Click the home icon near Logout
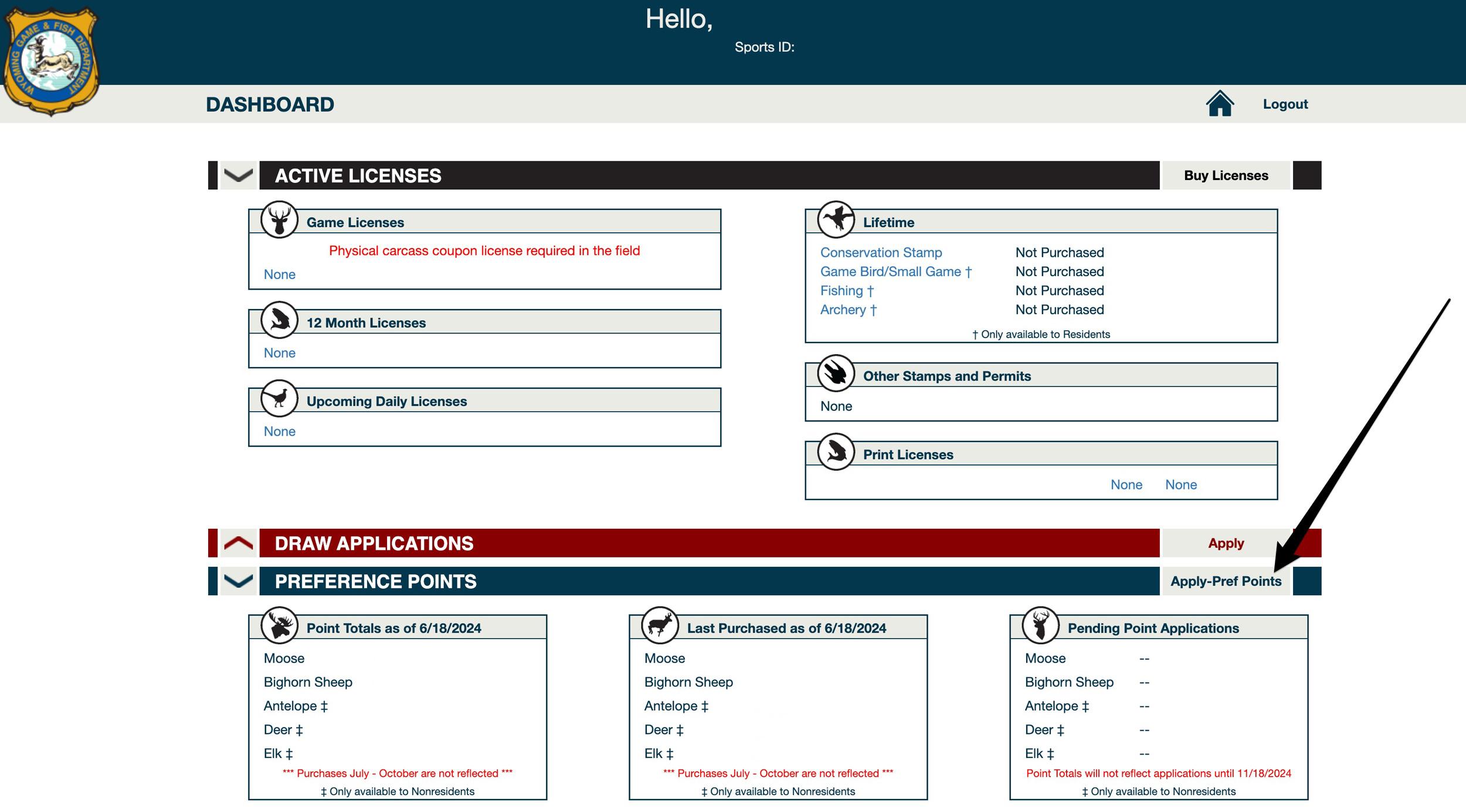This screenshot has height=812, width=1466. [1219, 104]
